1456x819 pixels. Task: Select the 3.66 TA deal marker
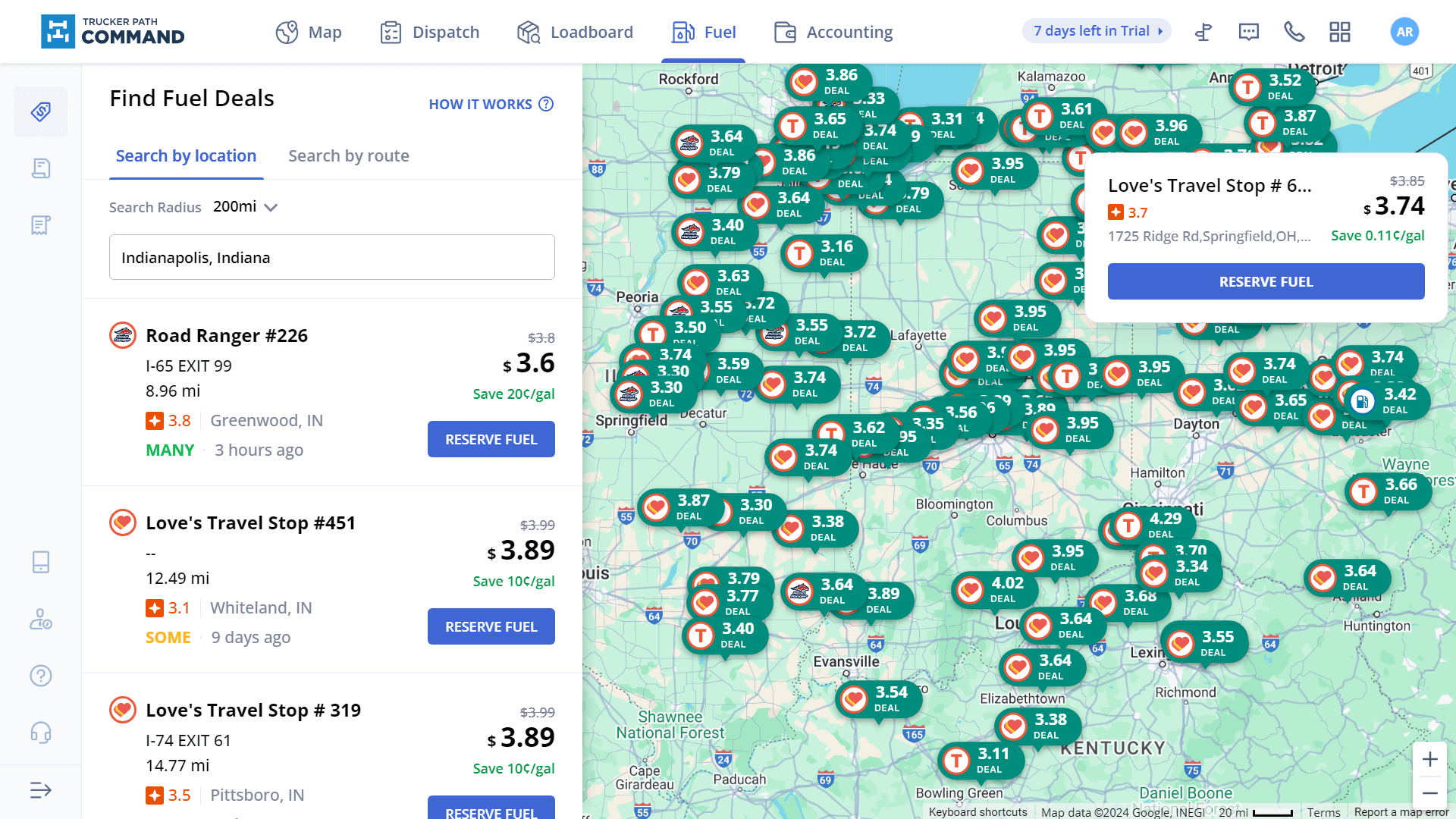point(1389,491)
